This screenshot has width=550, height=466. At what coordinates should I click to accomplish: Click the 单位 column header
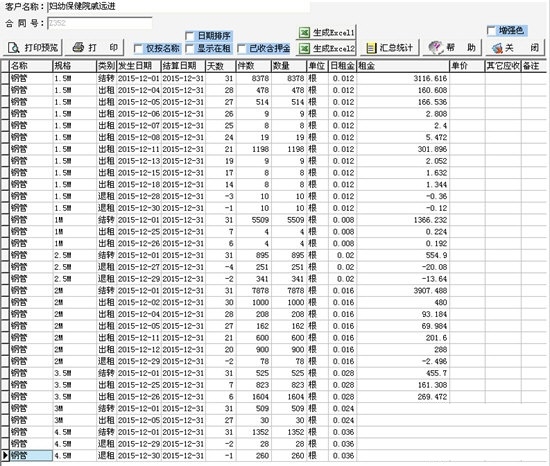click(x=317, y=66)
